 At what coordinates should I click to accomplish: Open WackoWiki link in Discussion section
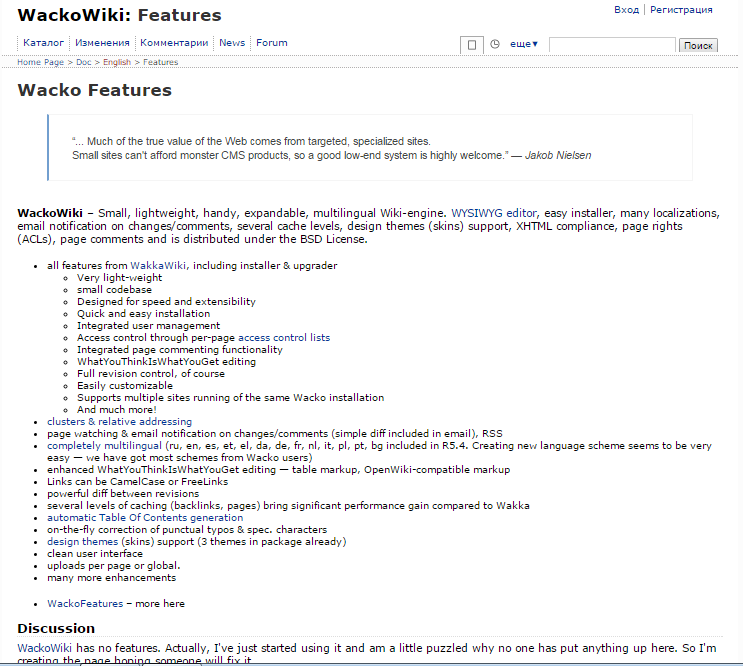pyautogui.click(x=45, y=648)
